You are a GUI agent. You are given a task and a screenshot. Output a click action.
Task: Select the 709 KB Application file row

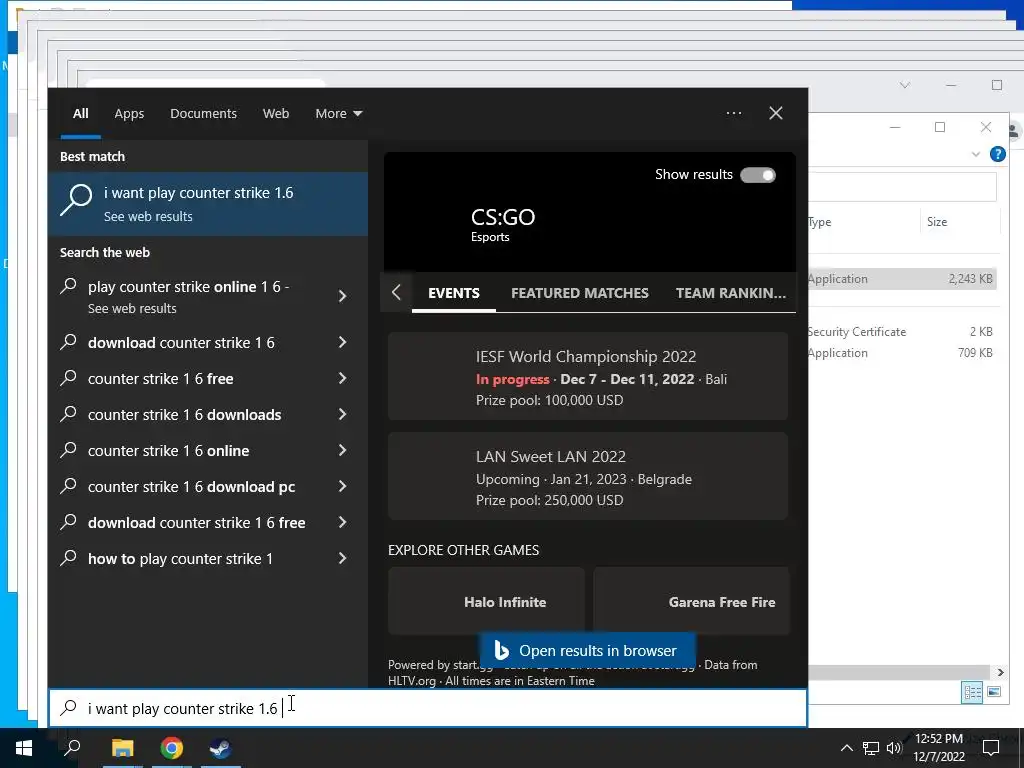[x=902, y=353]
